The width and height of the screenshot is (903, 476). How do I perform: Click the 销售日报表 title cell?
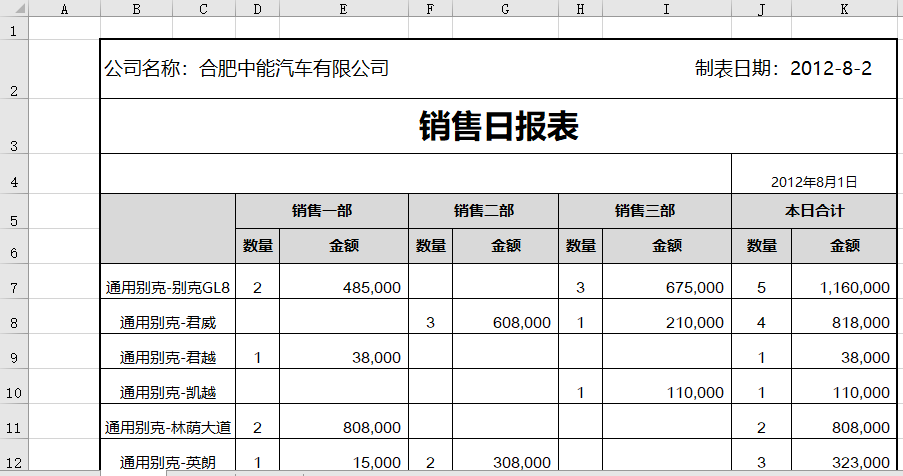[498, 127]
